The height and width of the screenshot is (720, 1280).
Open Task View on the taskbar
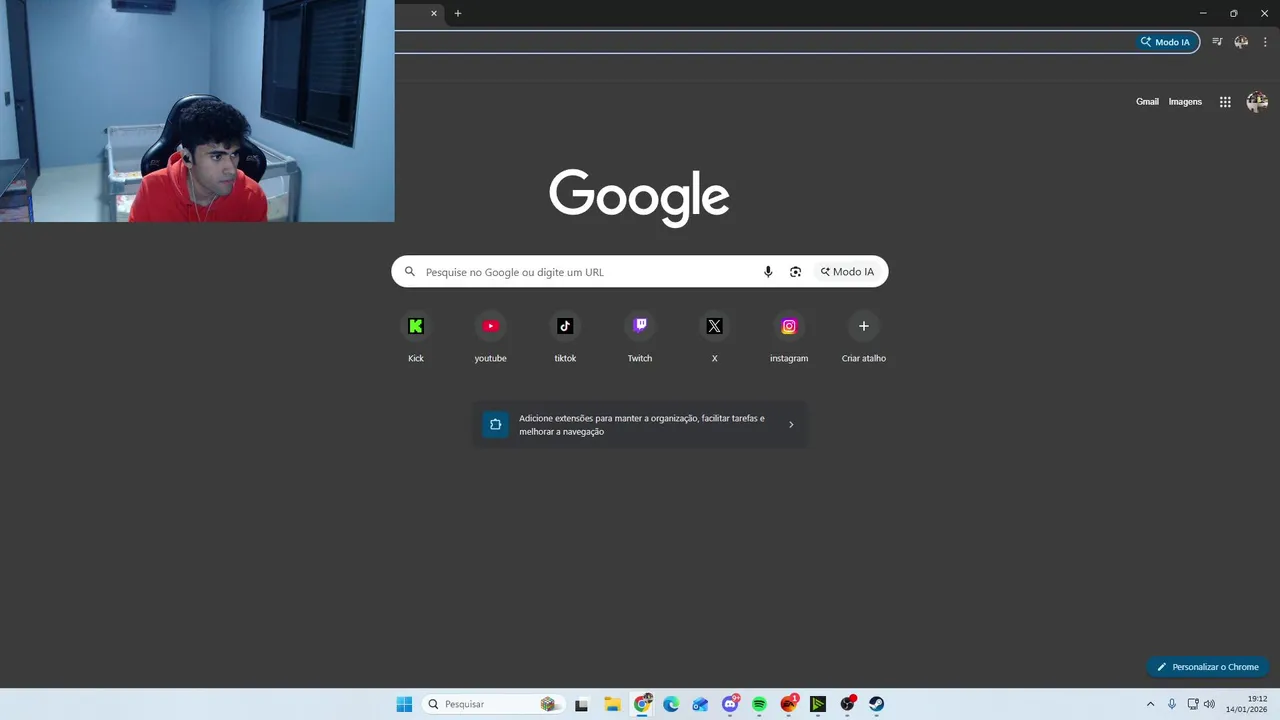(x=582, y=704)
